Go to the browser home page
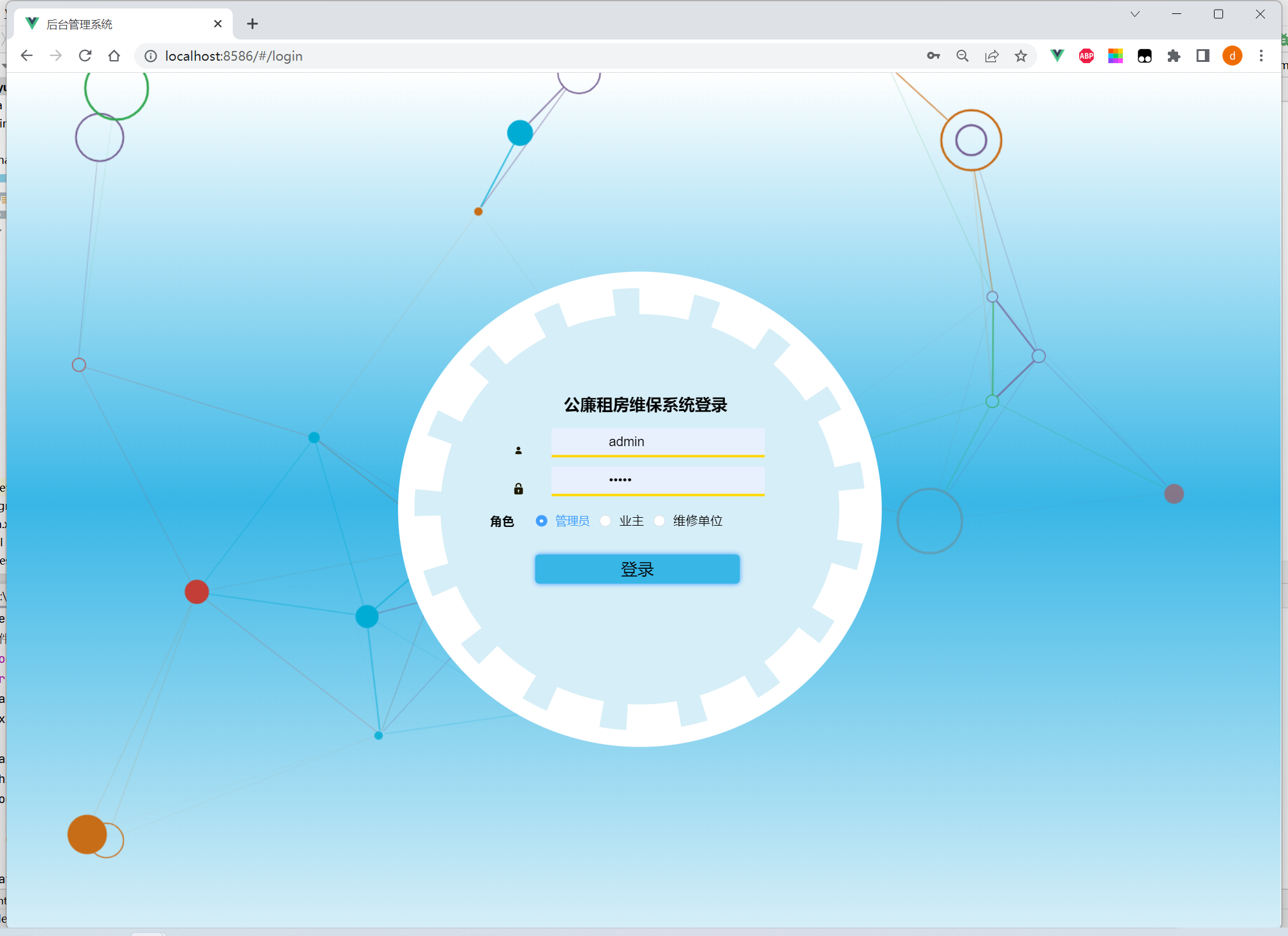The height and width of the screenshot is (936, 1288). [114, 56]
